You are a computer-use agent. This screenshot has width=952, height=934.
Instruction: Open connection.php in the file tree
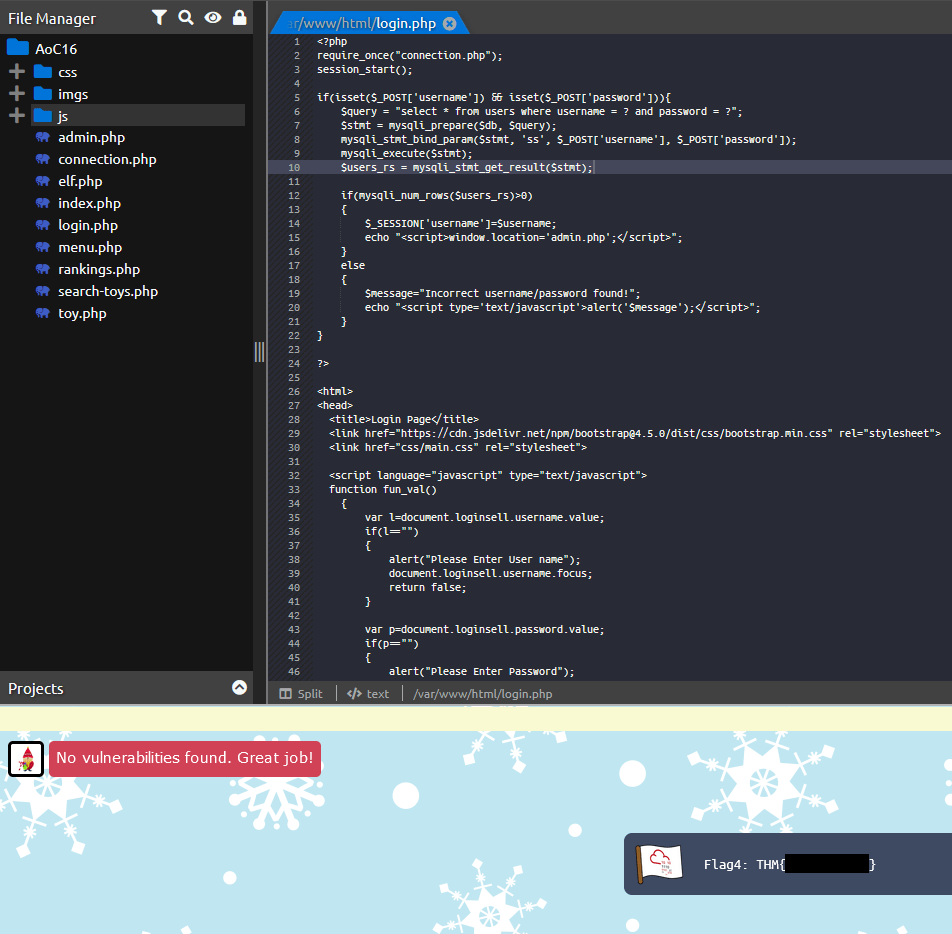coord(107,160)
